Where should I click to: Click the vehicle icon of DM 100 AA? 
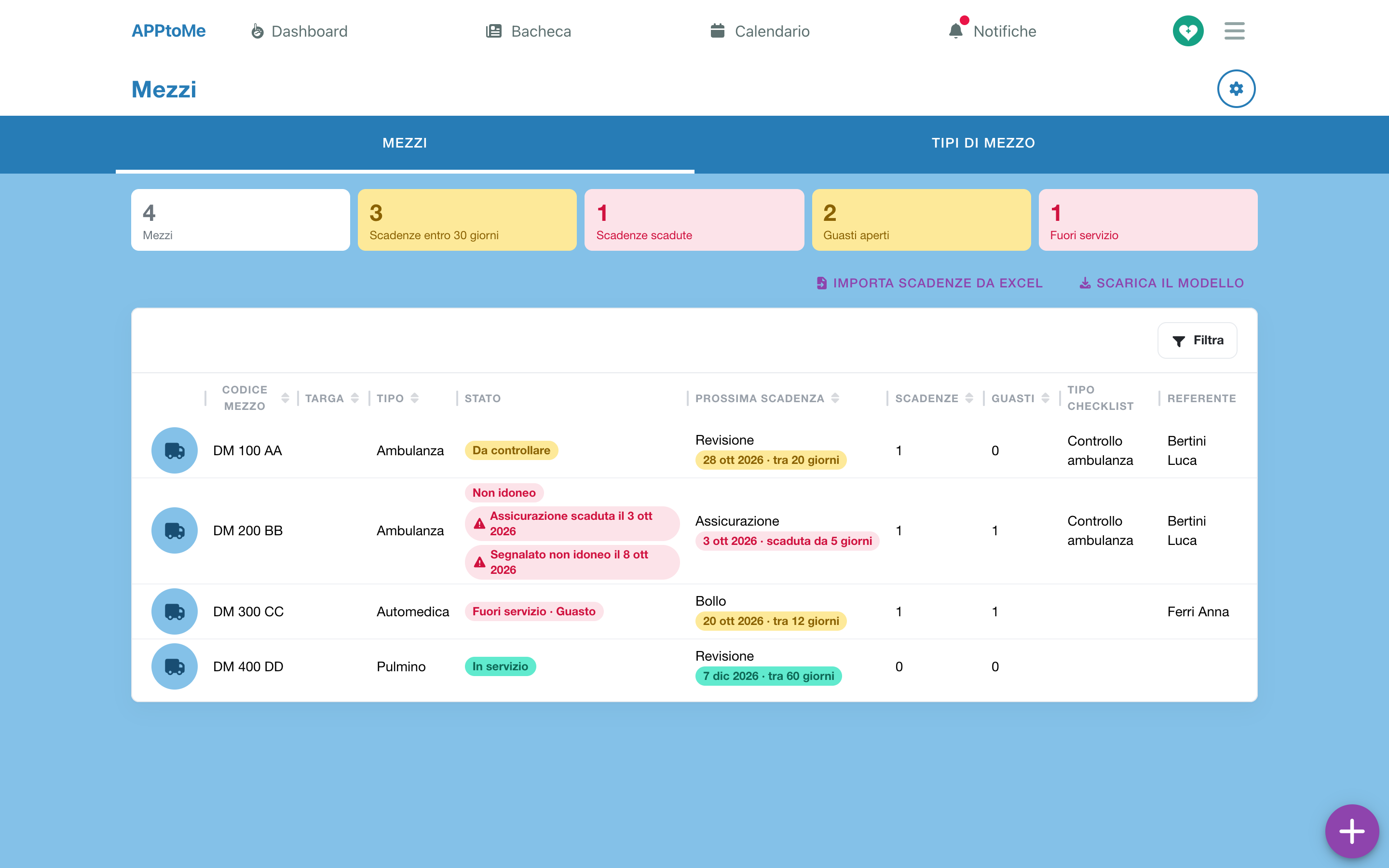pos(175,451)
